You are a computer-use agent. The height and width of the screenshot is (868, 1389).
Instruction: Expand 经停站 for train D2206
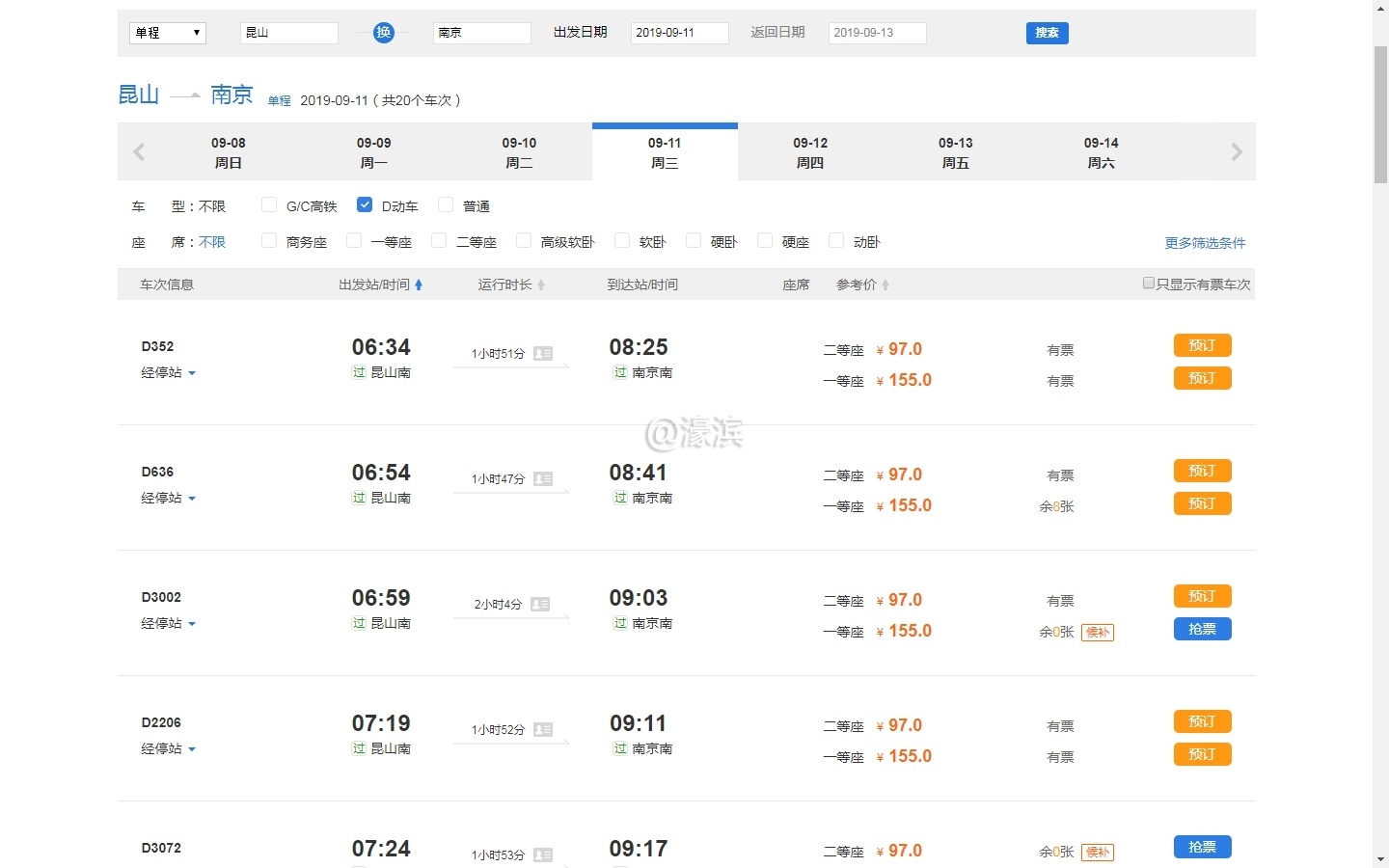tap(168, 749)
